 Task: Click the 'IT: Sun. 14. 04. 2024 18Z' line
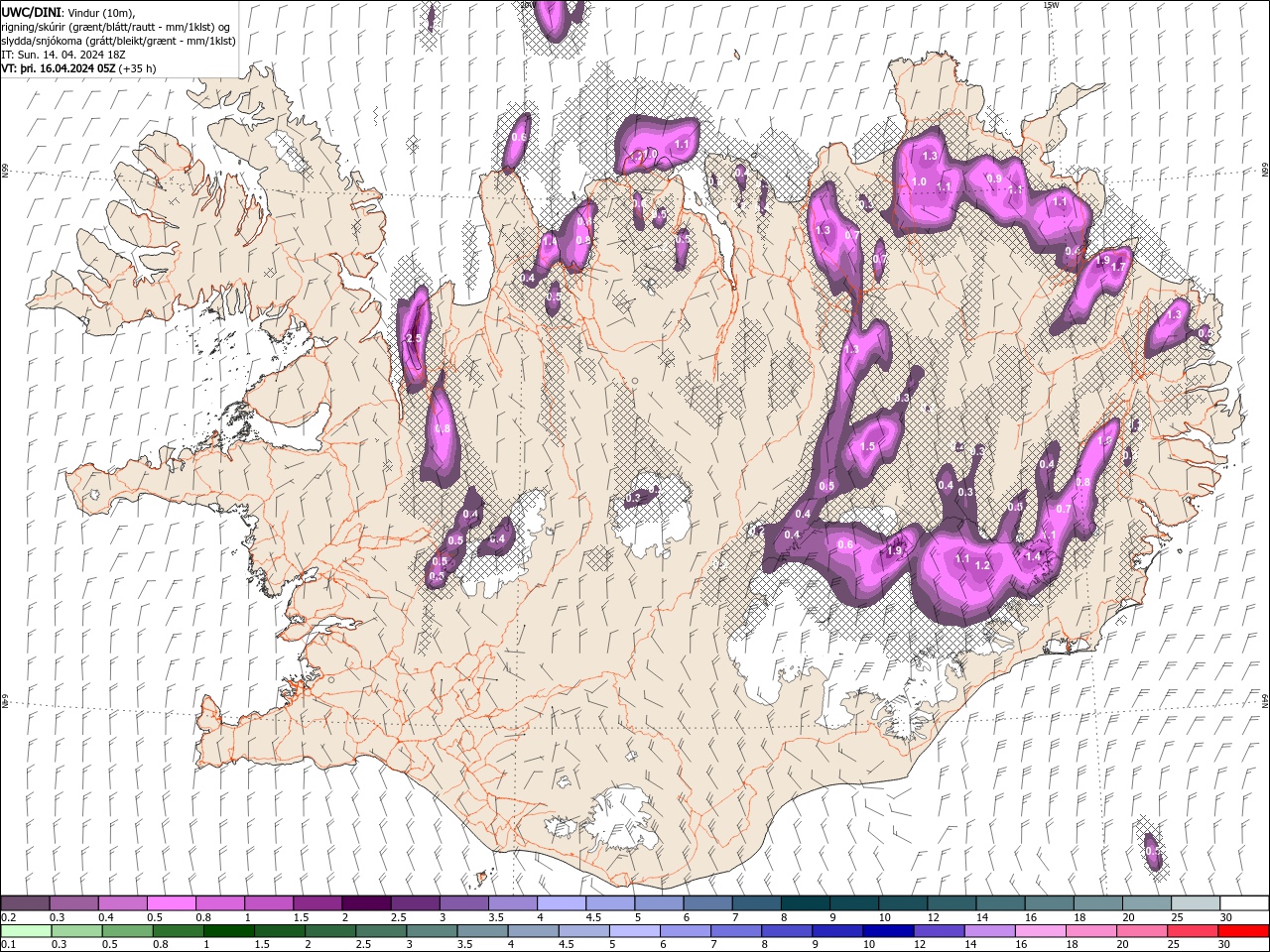[x=63, y=55]
